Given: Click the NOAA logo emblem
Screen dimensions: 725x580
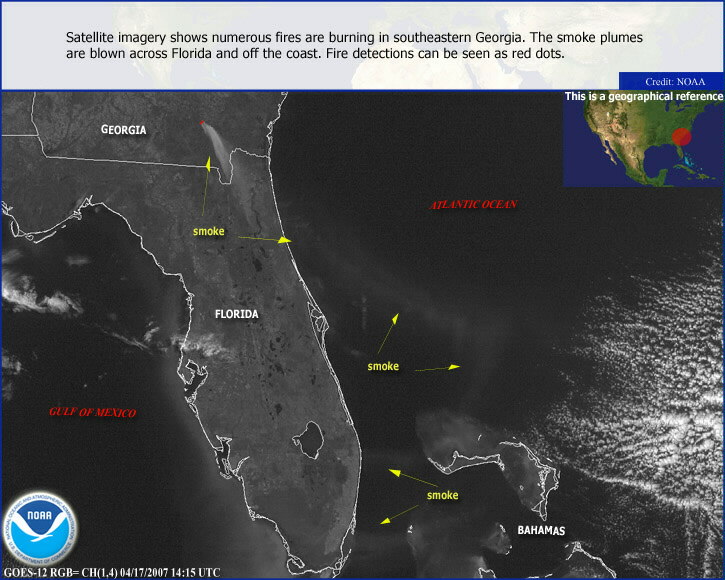Looking at the screenshot, I should 40,529.
